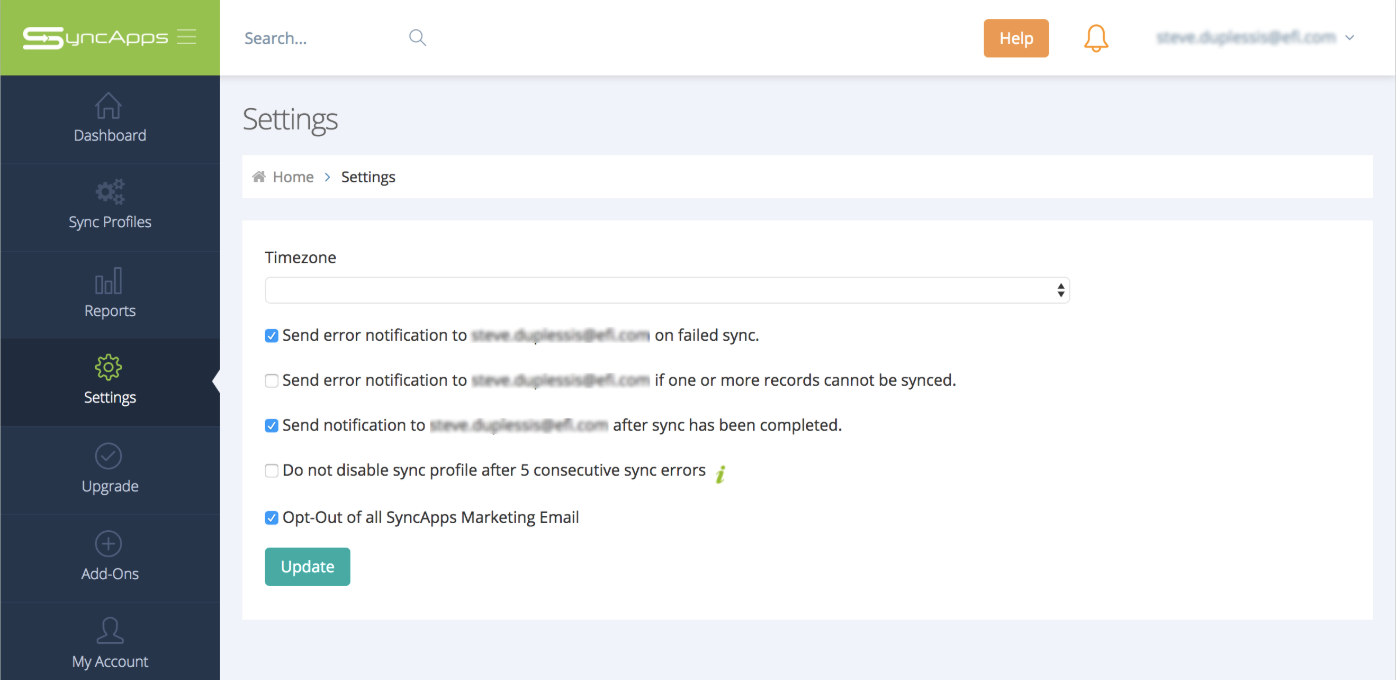Viewport: 1396px width, 680px height.
Task: Click the Timezone label
Action: [x=300, y=257]
